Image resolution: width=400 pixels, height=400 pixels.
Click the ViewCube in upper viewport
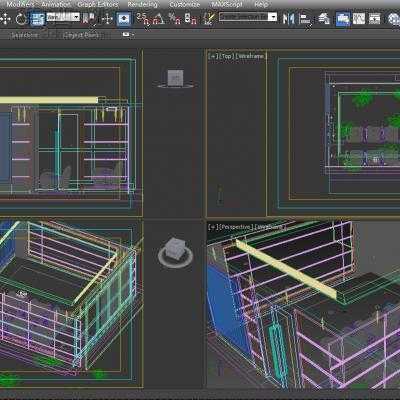pyautogui.click(x=175, y=79)
